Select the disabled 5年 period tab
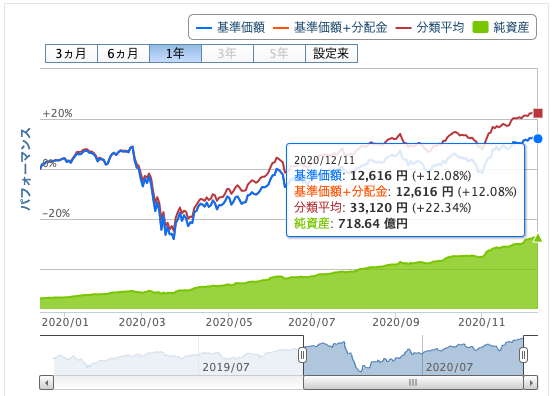Viewport: 553px width, 396px height. coord(279,54)
